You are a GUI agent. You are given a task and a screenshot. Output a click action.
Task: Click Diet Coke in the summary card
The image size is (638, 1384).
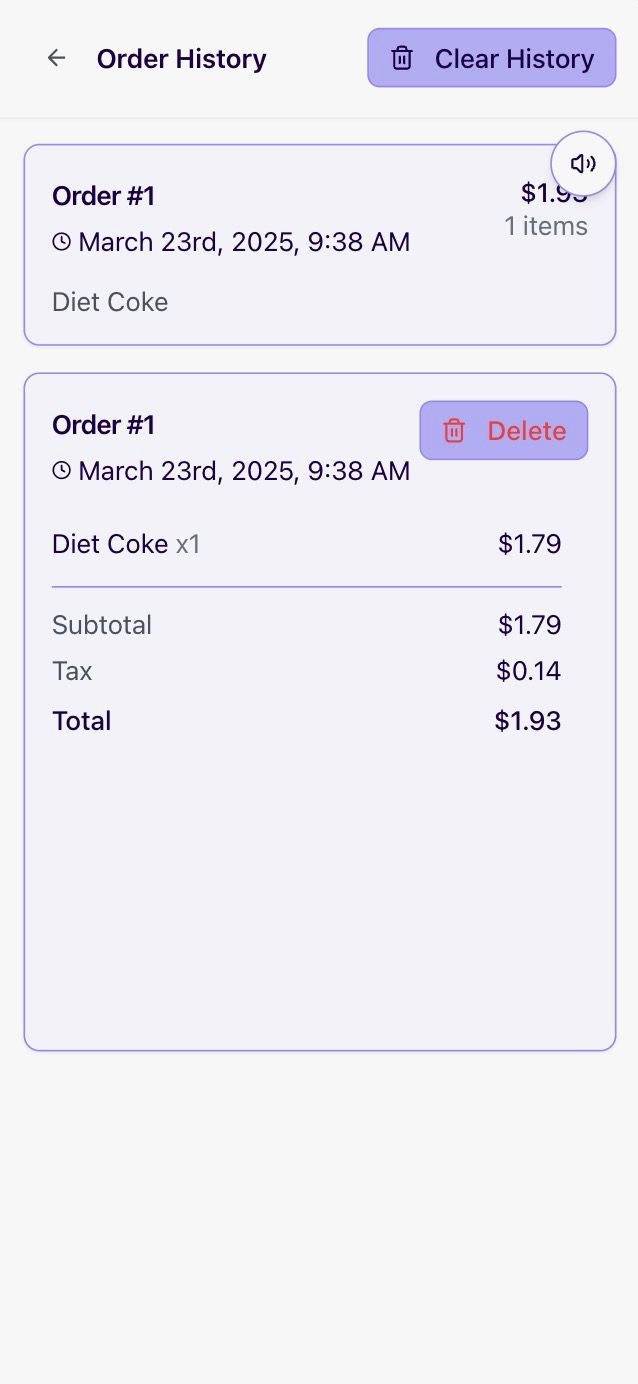point(110,302)
